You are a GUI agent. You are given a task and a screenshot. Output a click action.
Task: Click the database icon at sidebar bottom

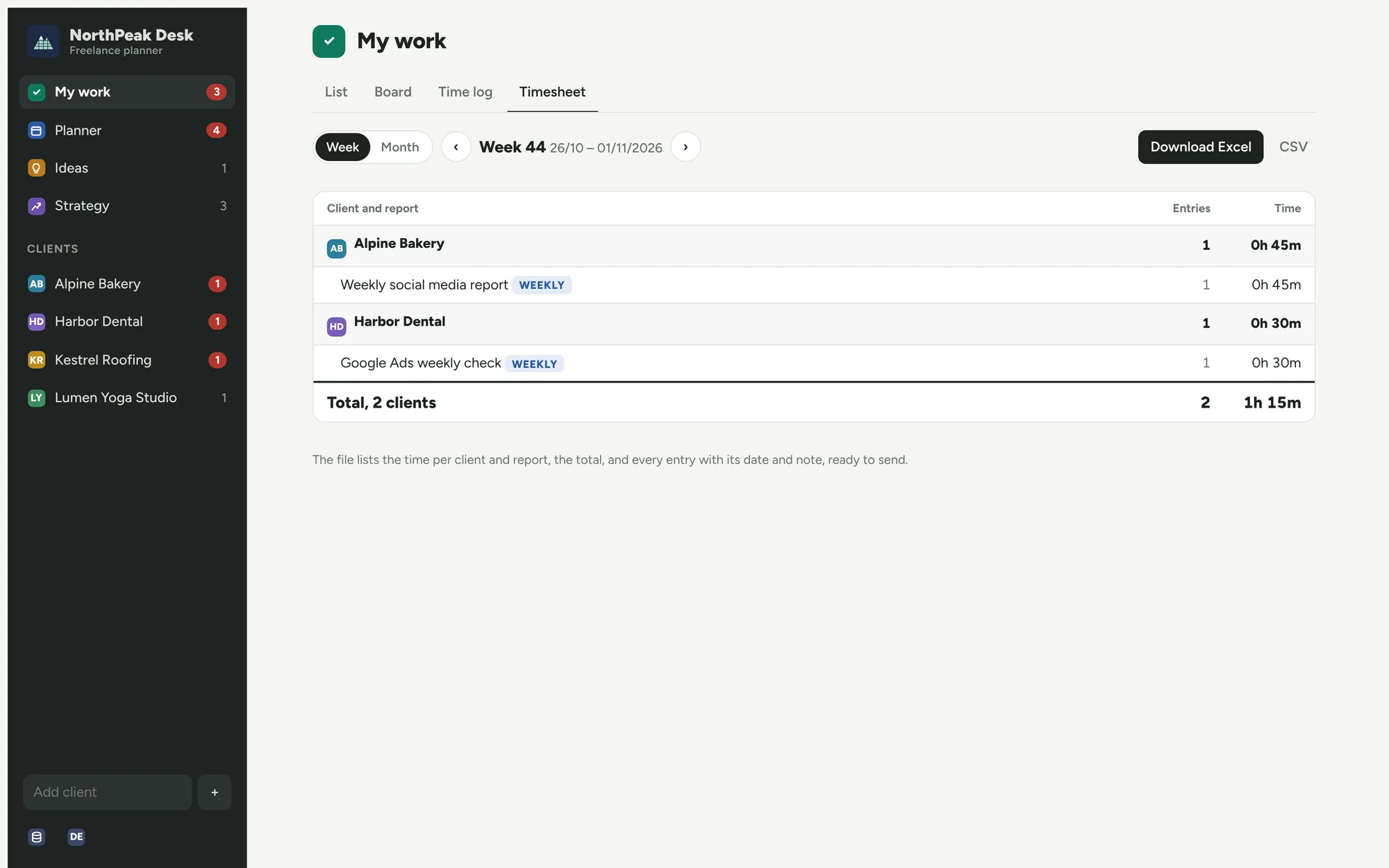37,837
